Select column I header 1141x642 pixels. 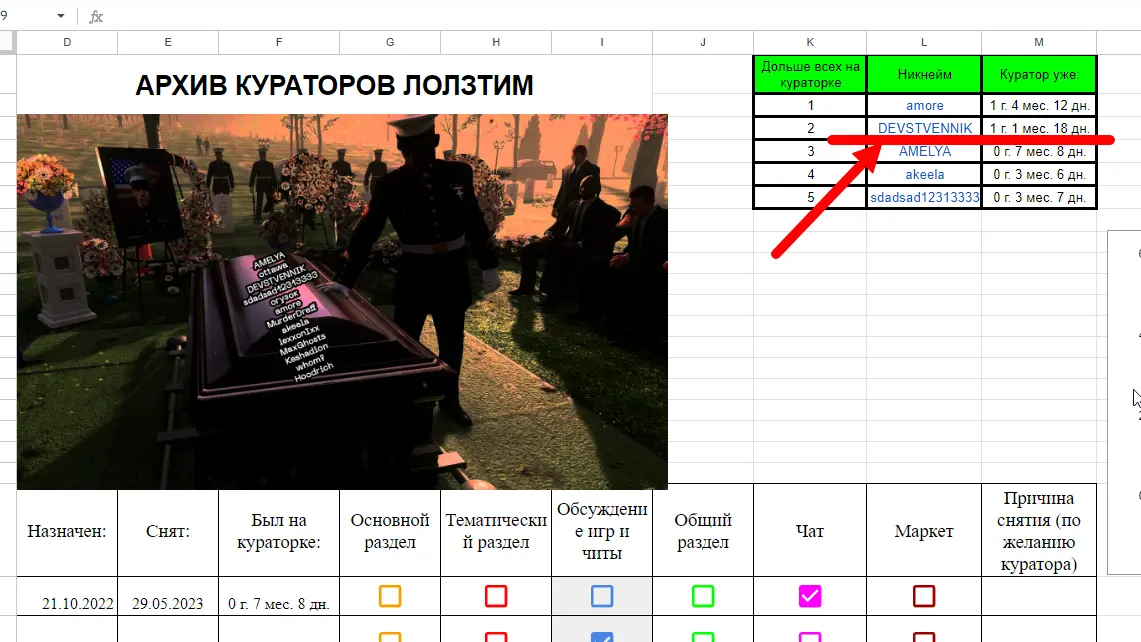(602, 42)
